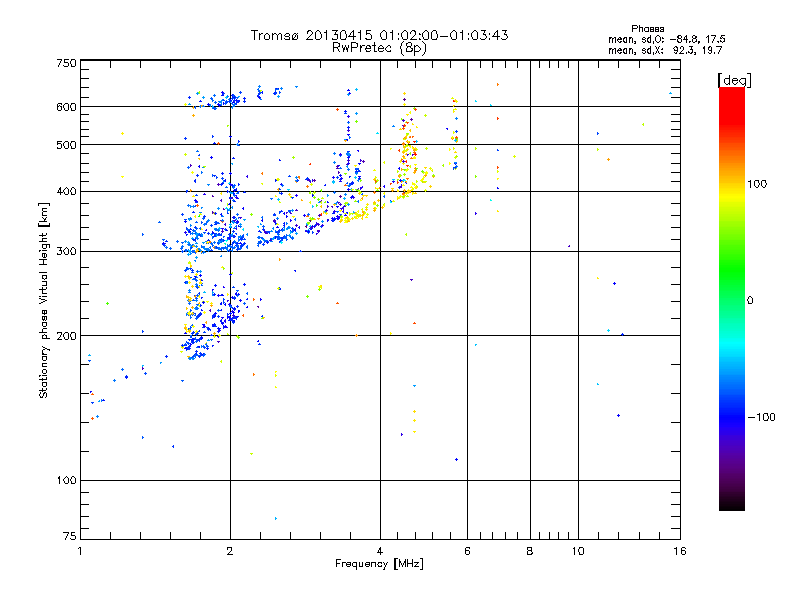Image resolution: width=800 pixels, height=600 pixels.
Task: Click the x-axis tick label '1'
Action: tap(80, 551)
